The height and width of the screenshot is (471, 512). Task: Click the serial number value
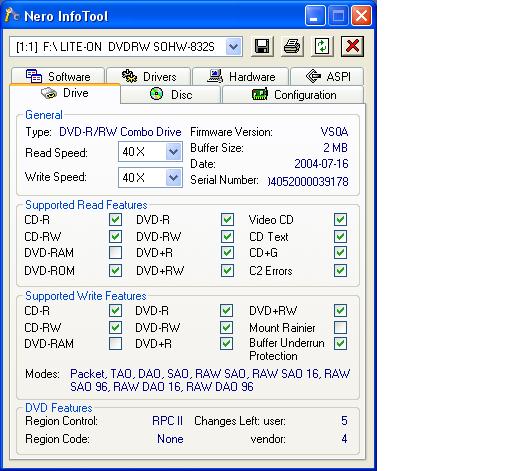coord(308,181)
